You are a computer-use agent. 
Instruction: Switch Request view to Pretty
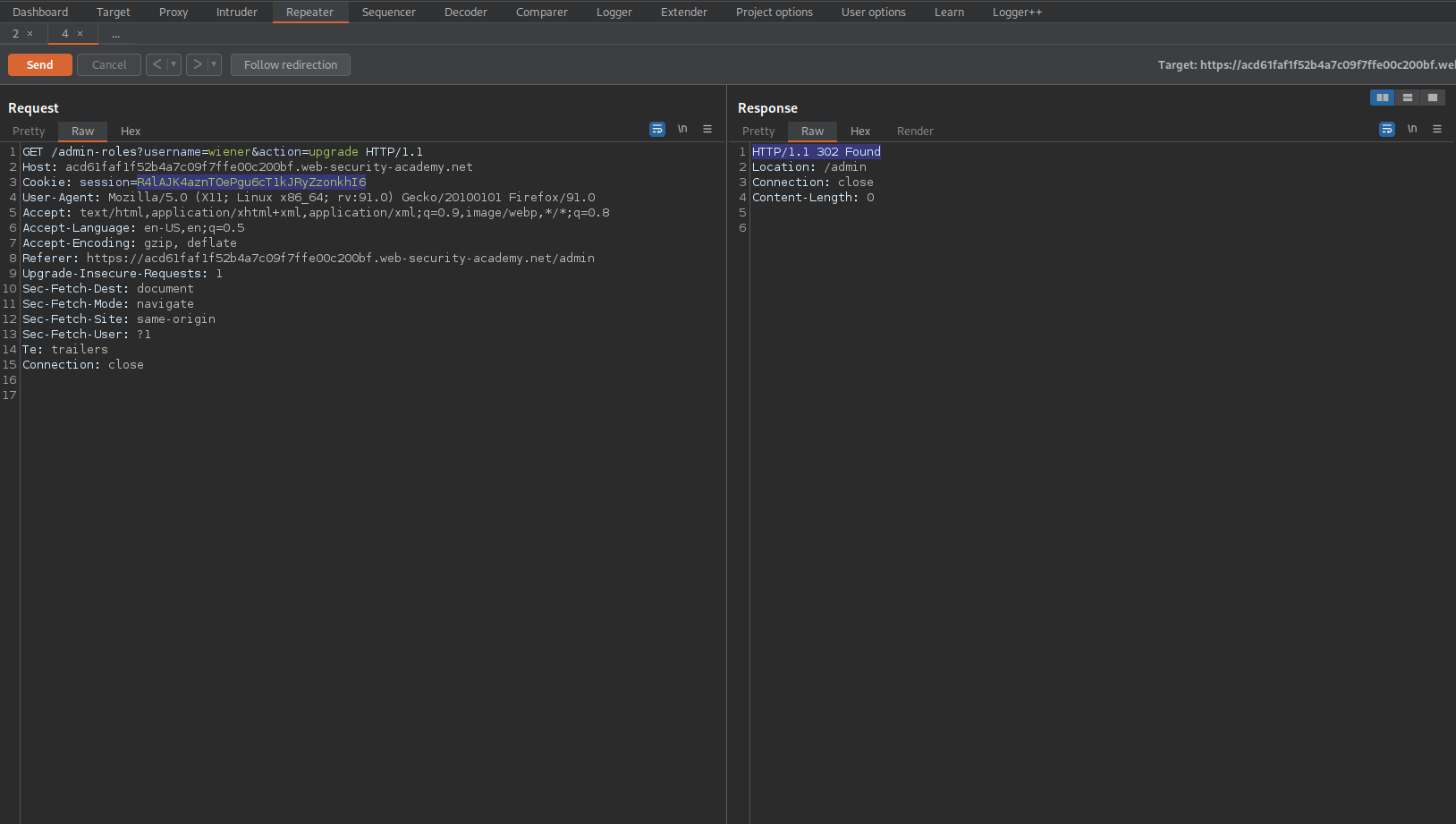29,131
